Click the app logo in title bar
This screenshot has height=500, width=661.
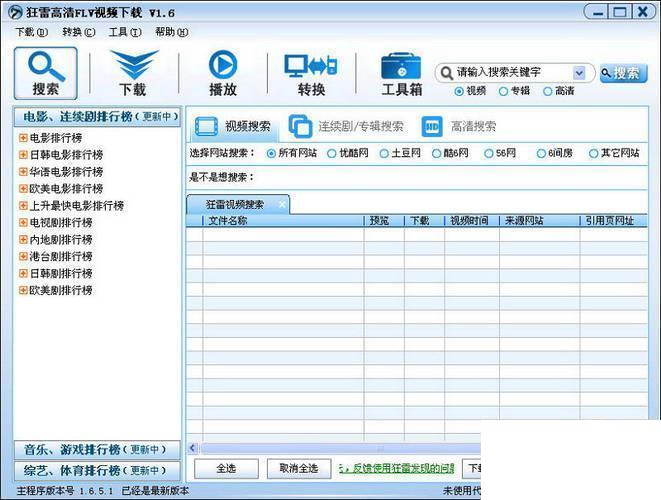(15, 12)
